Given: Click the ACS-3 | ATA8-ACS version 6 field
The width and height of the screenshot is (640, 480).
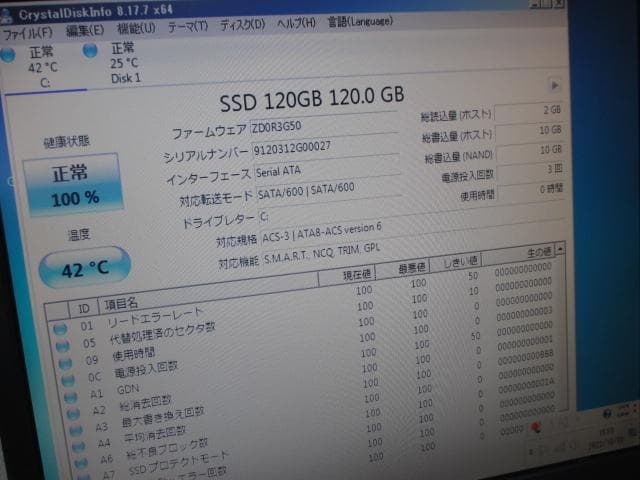Looking at the screenshot, I should pyautogui.click(x=411, y=230).
